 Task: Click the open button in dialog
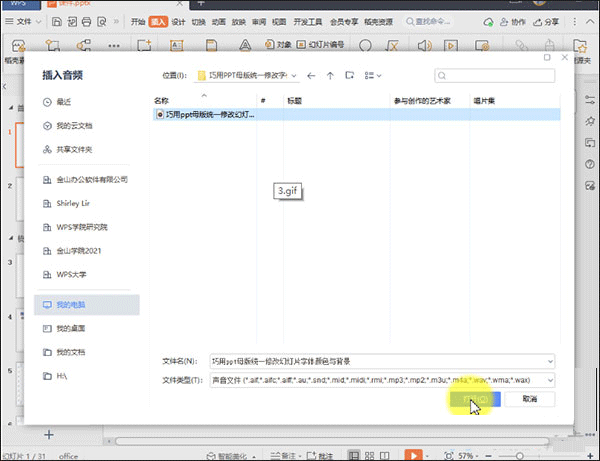475,399
